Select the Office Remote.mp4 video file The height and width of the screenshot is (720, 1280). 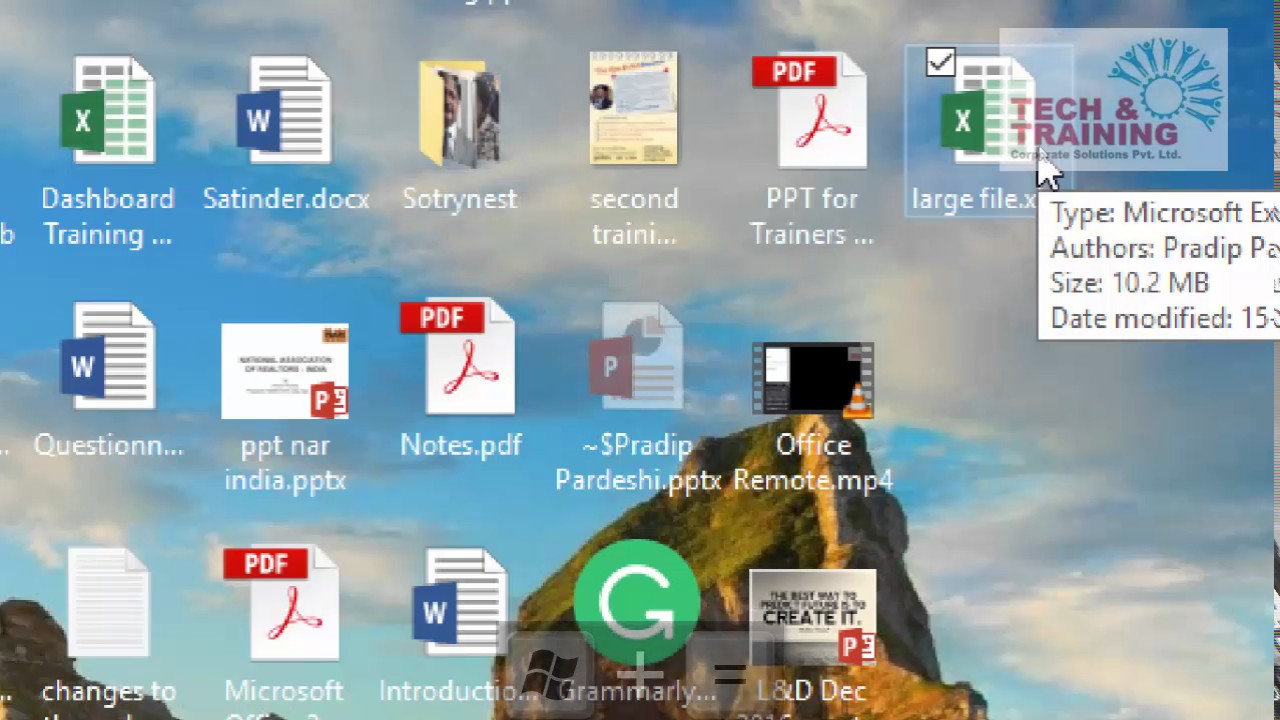(813, 379)
